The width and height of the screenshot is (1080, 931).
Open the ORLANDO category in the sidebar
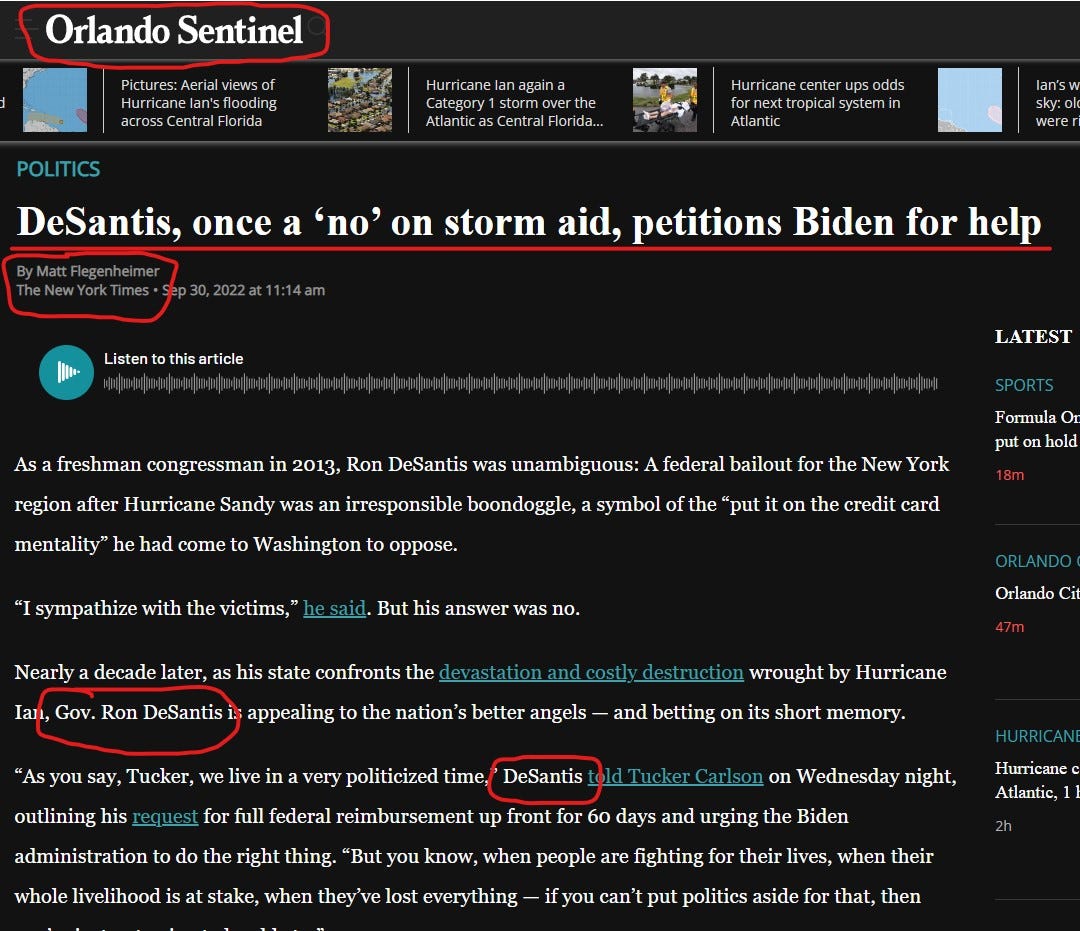[x=1037, y=561]
